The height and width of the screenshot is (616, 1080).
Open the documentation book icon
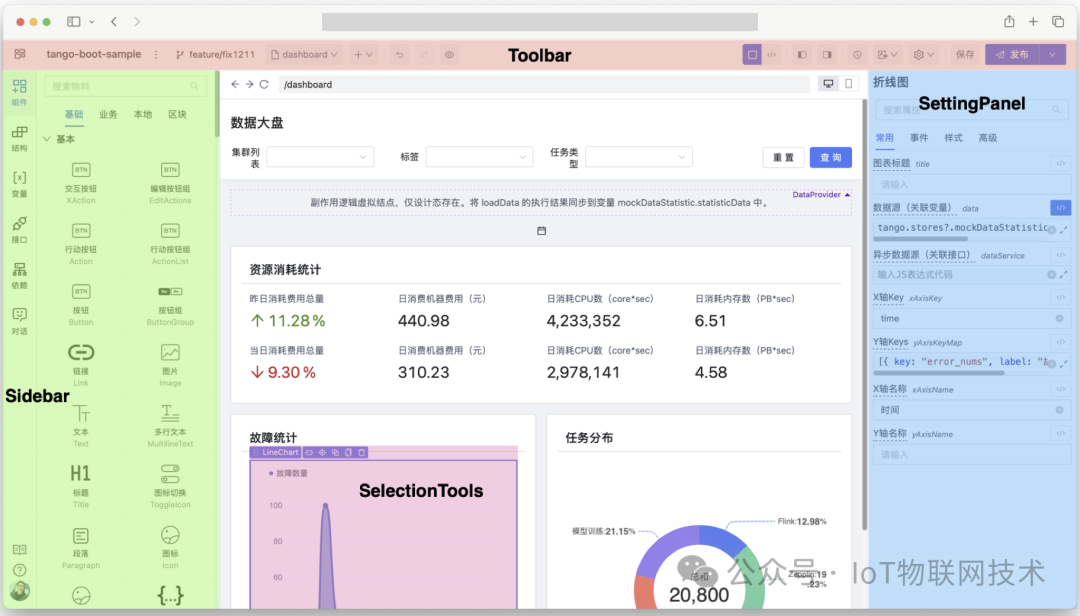[20, 550]
